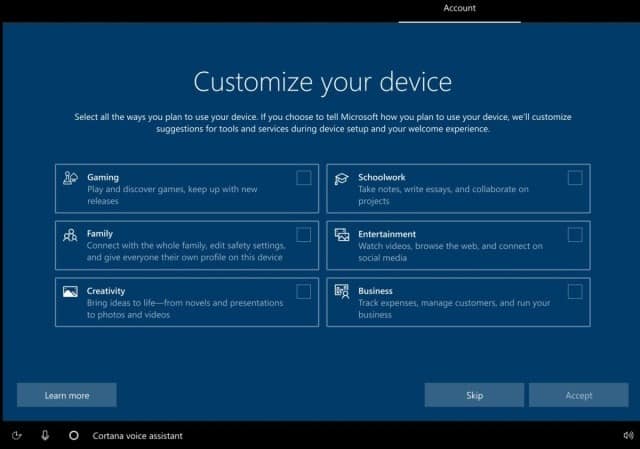This screenshot has width=640, height=449.
Task: Click the Gaming joystick icon
Action: (70, 178)
